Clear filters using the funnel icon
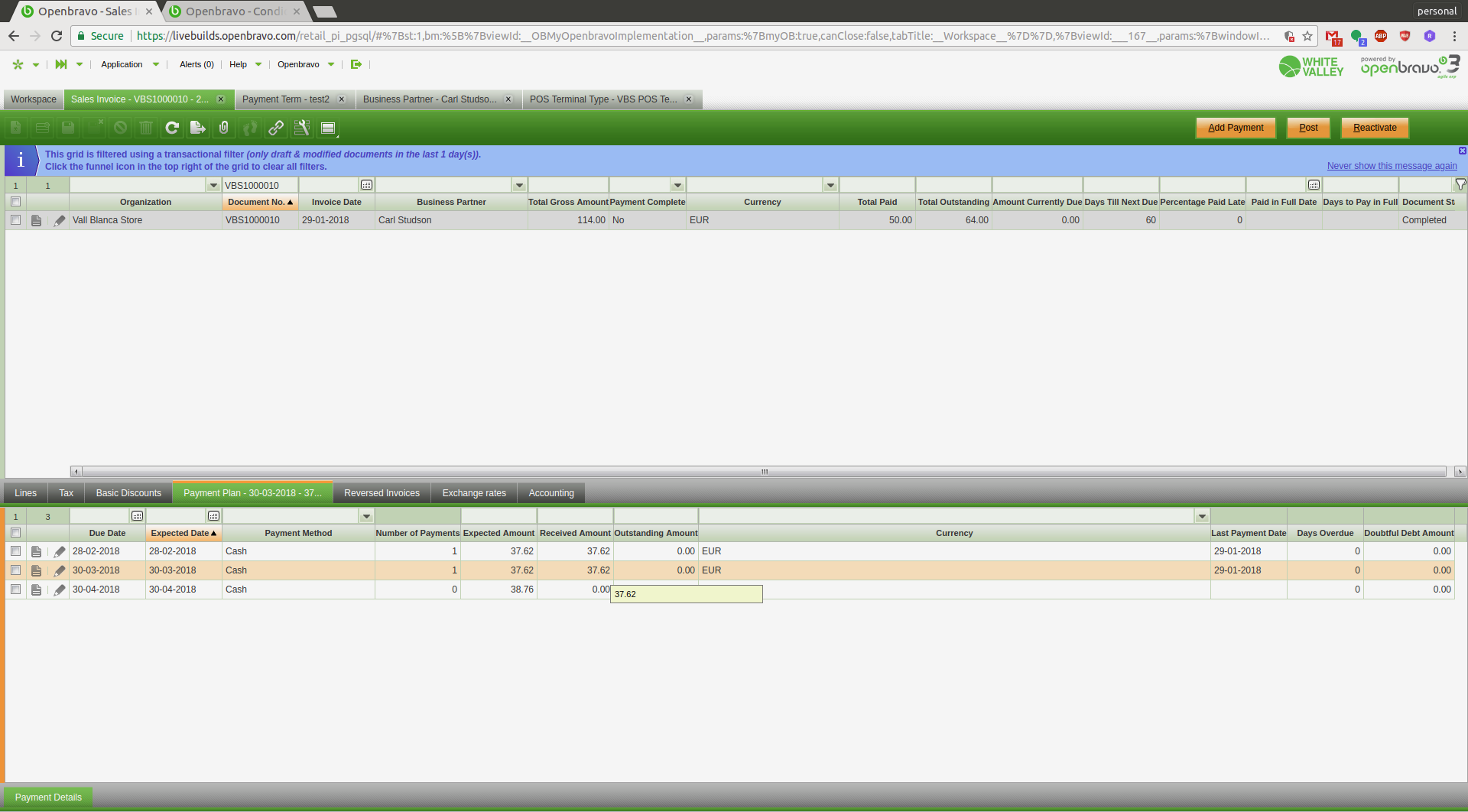1468x812 pixels. 1460,184
